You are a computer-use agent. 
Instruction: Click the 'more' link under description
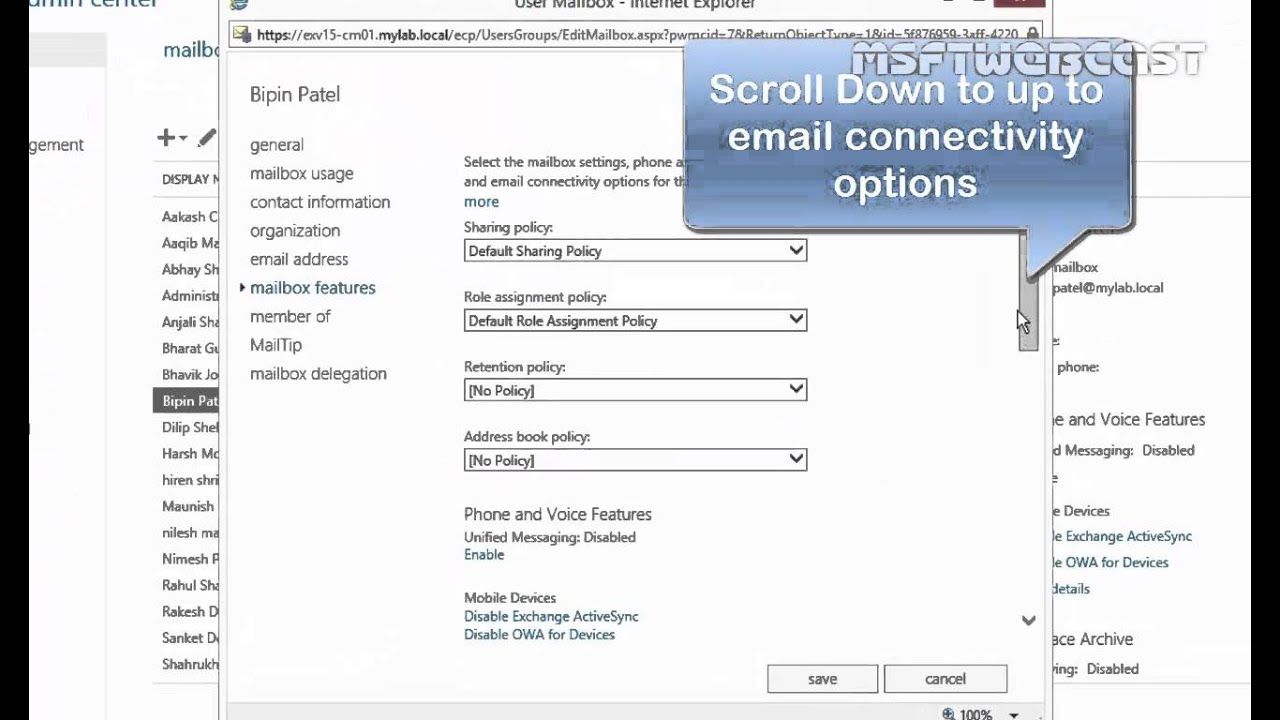pos(481,202)
